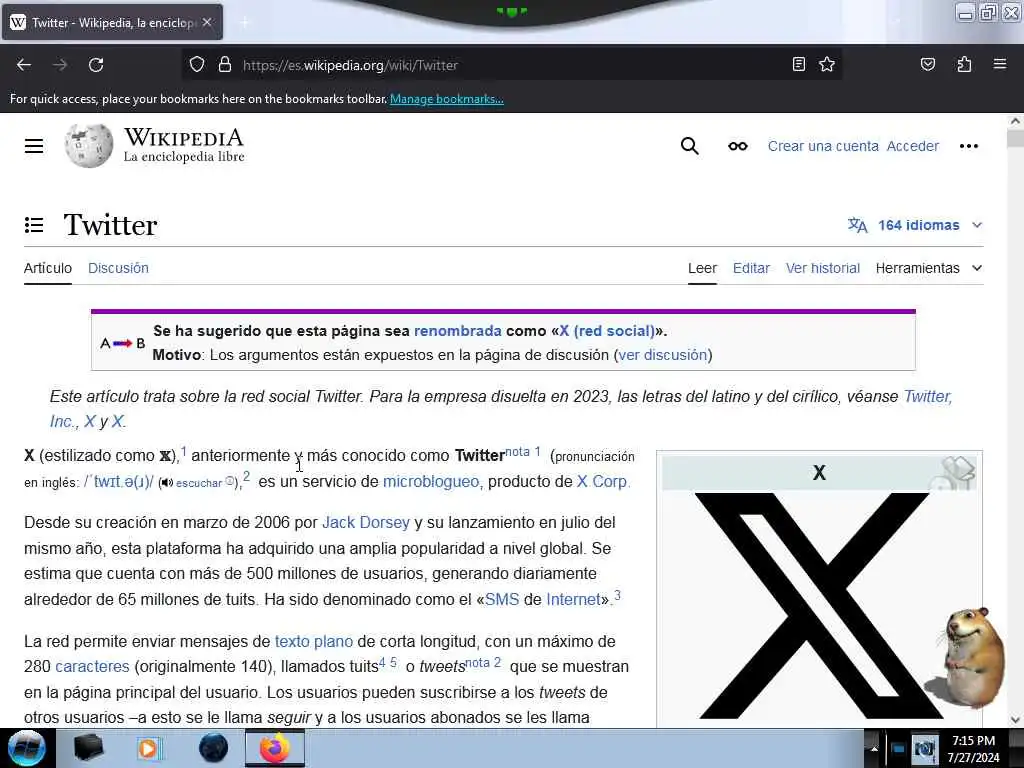The image size is (1024, 768).
Task: Toggle the table of contents icon
Action: 34,225
